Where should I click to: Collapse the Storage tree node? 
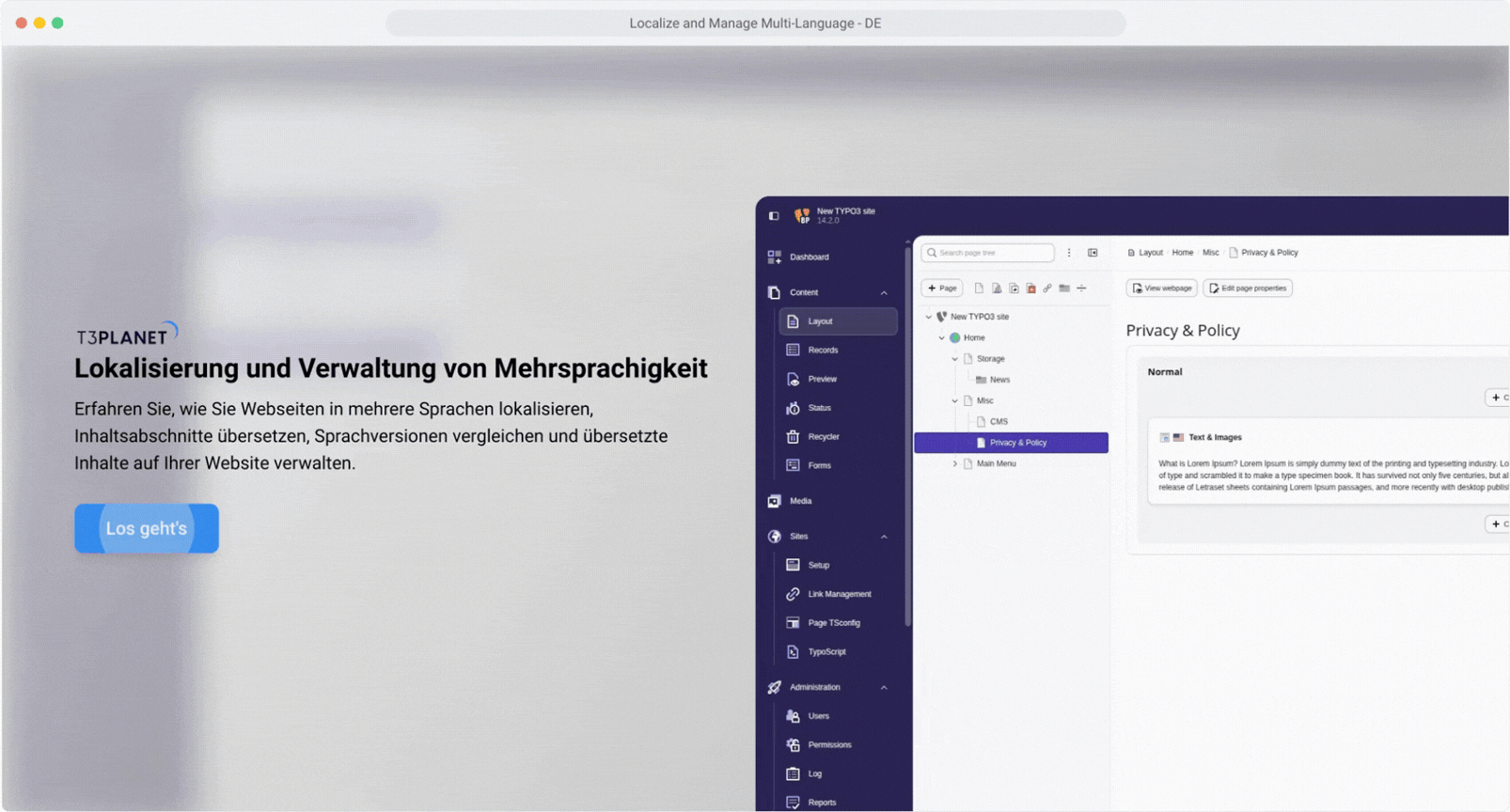coord(955,359)
